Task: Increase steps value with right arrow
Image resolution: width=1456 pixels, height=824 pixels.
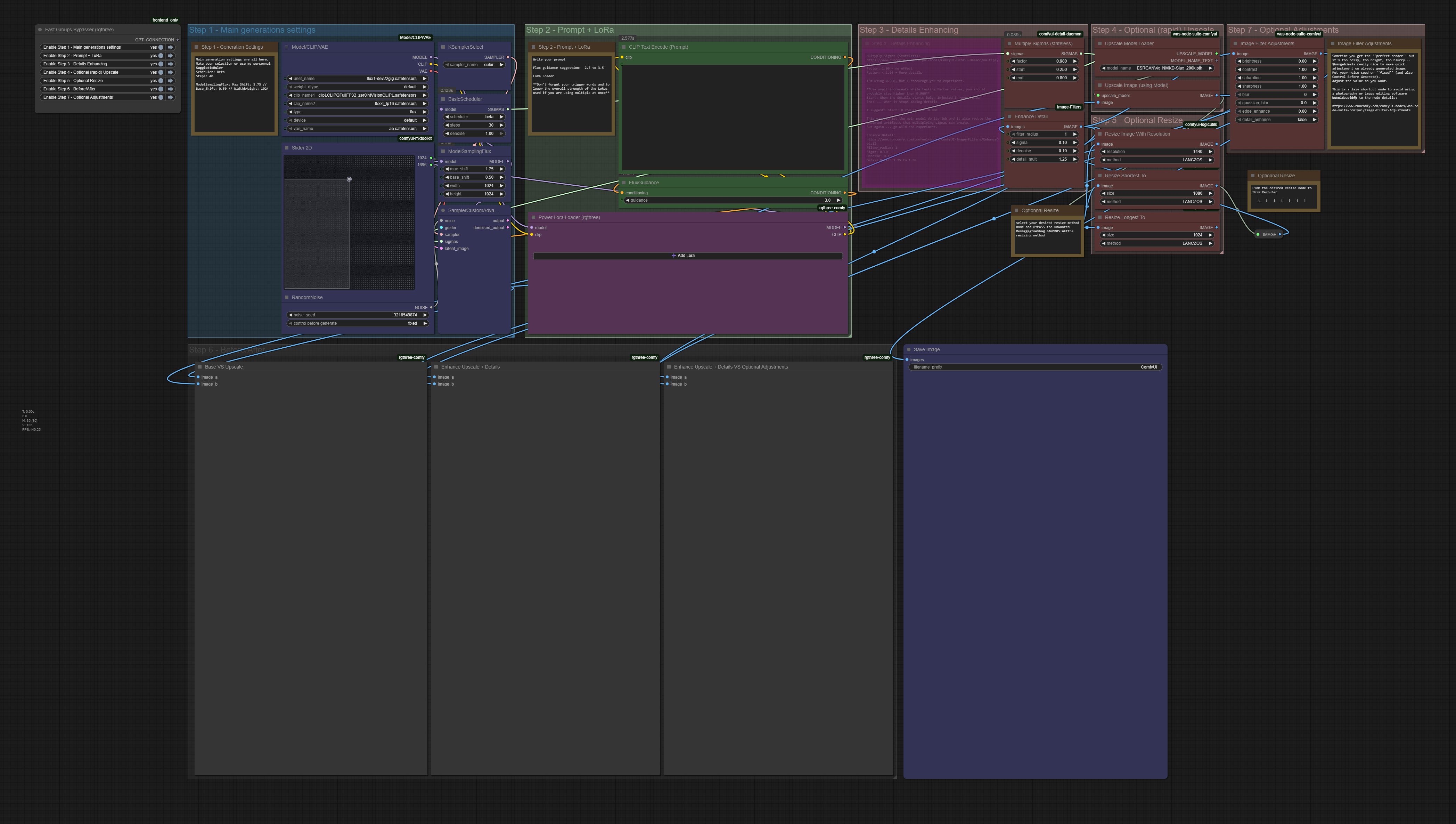Action: tap(502, 125)
